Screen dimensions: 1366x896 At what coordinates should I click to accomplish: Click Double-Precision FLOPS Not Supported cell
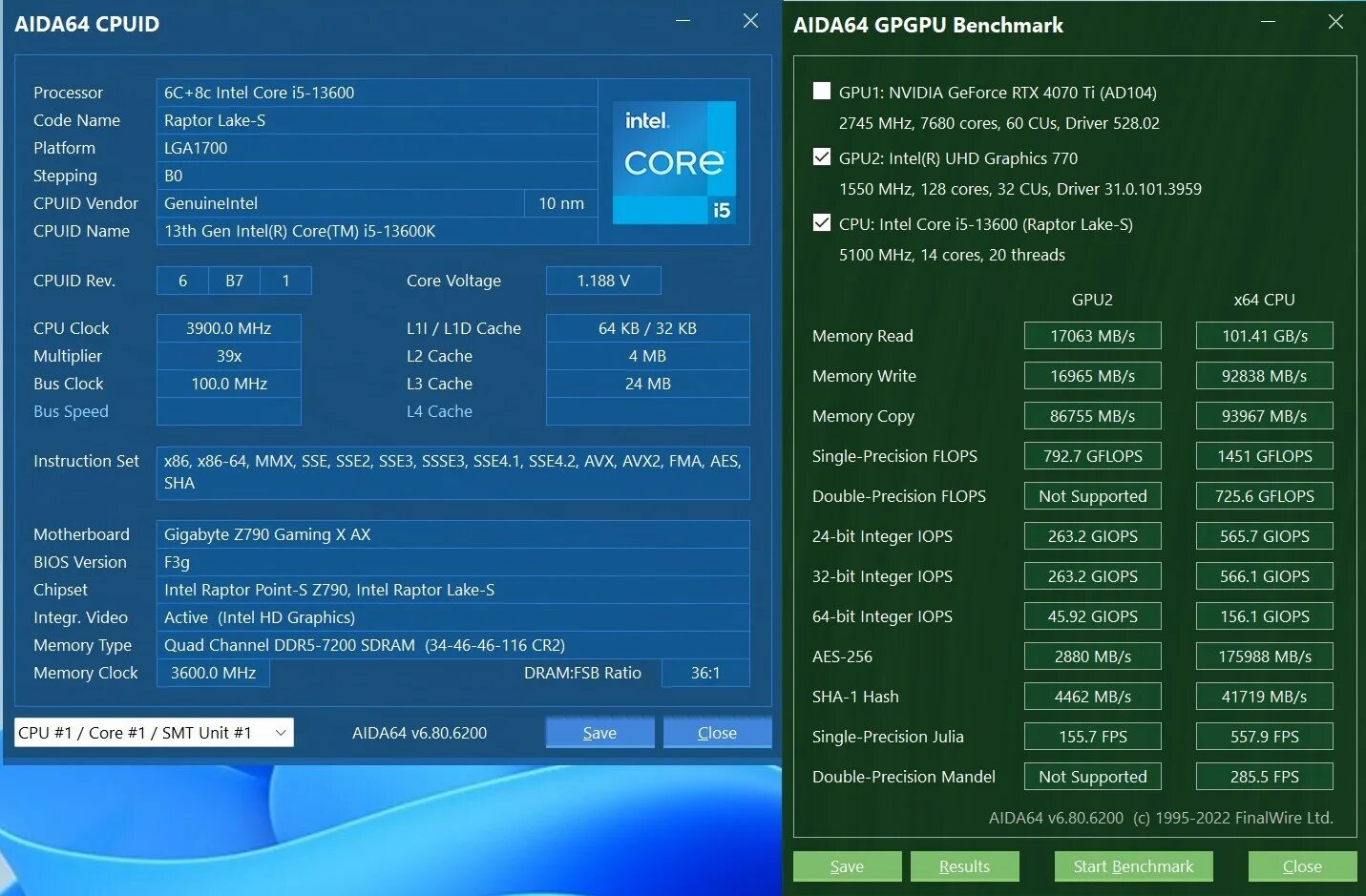pyautogui.click(x=1092, y=496)
